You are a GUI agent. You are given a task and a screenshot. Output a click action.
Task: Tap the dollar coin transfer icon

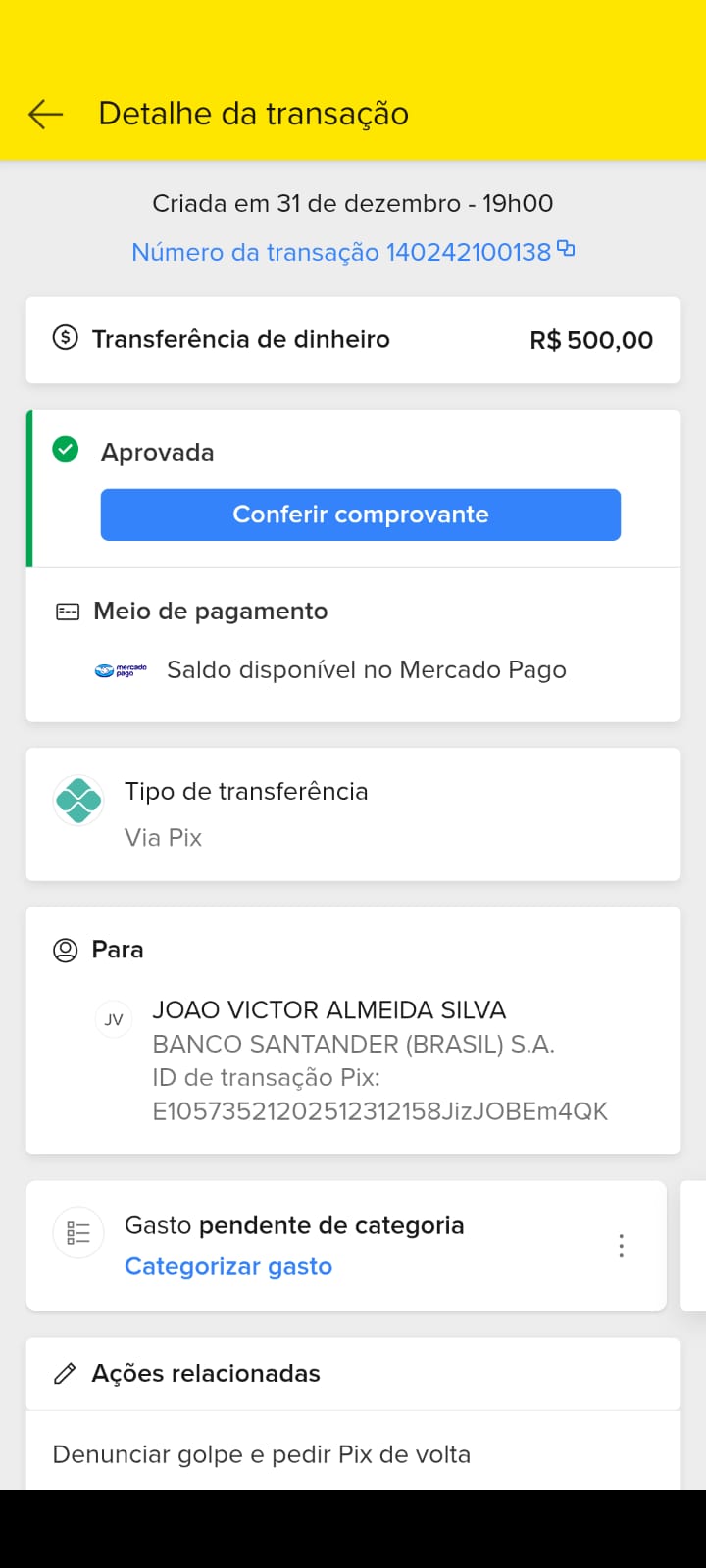[65, 339]
